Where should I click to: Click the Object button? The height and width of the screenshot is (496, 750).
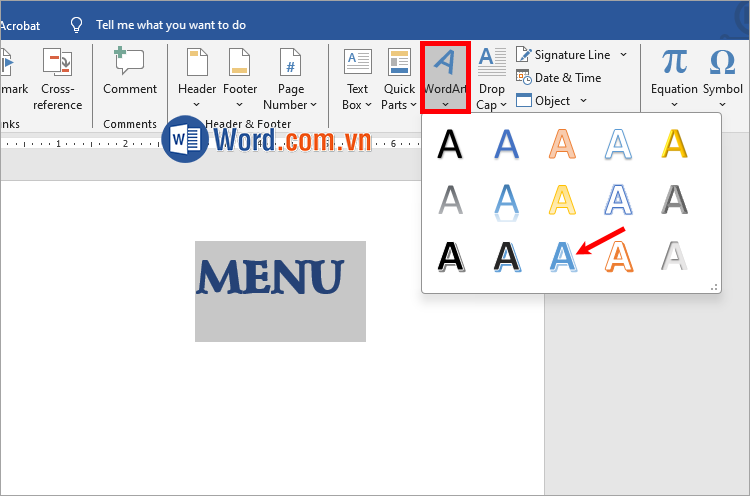click(x=543, y=100)
